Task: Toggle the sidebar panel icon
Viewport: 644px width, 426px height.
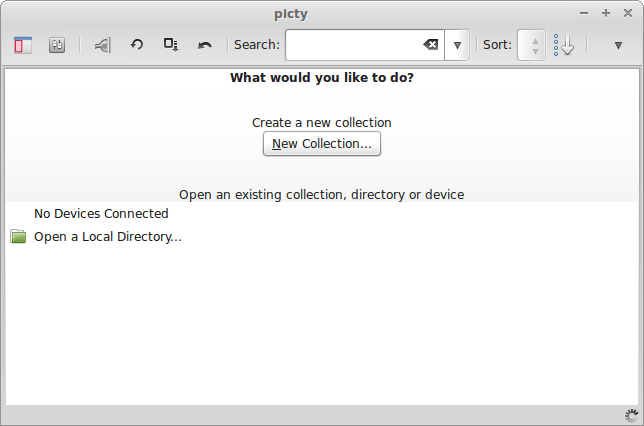Action: coord(23,45)
